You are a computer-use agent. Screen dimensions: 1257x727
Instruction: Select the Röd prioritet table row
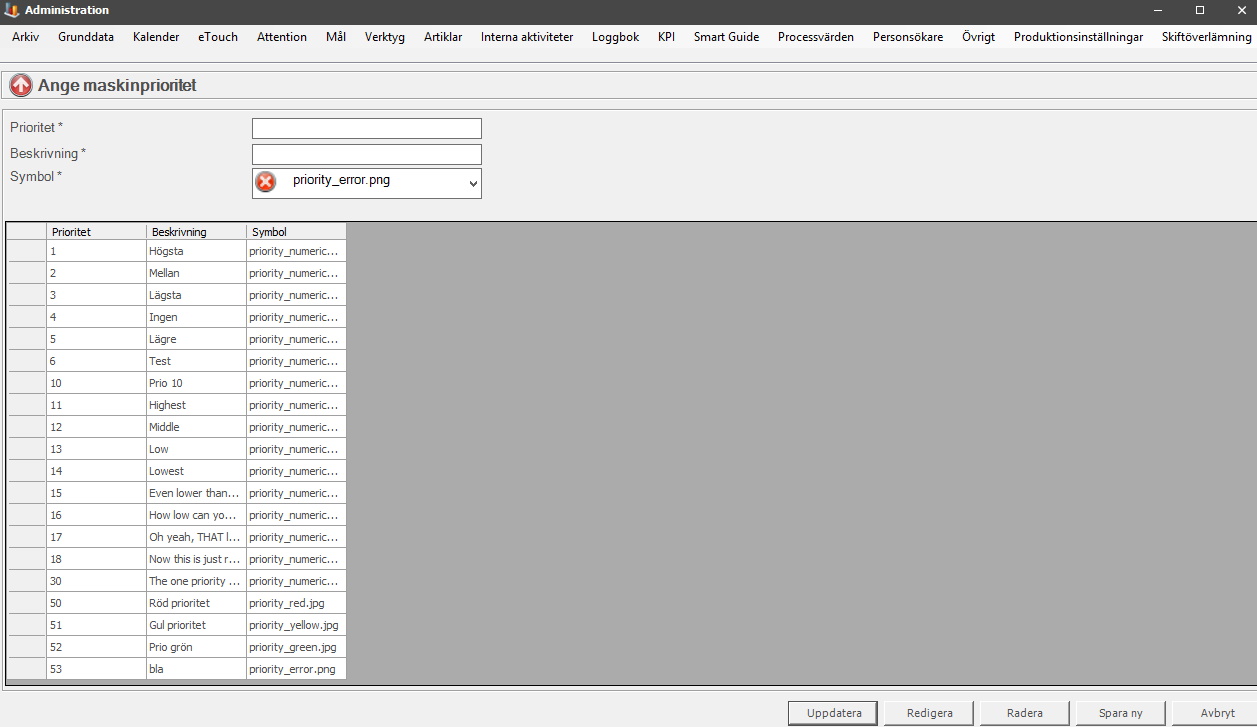(x=196, y=603)
